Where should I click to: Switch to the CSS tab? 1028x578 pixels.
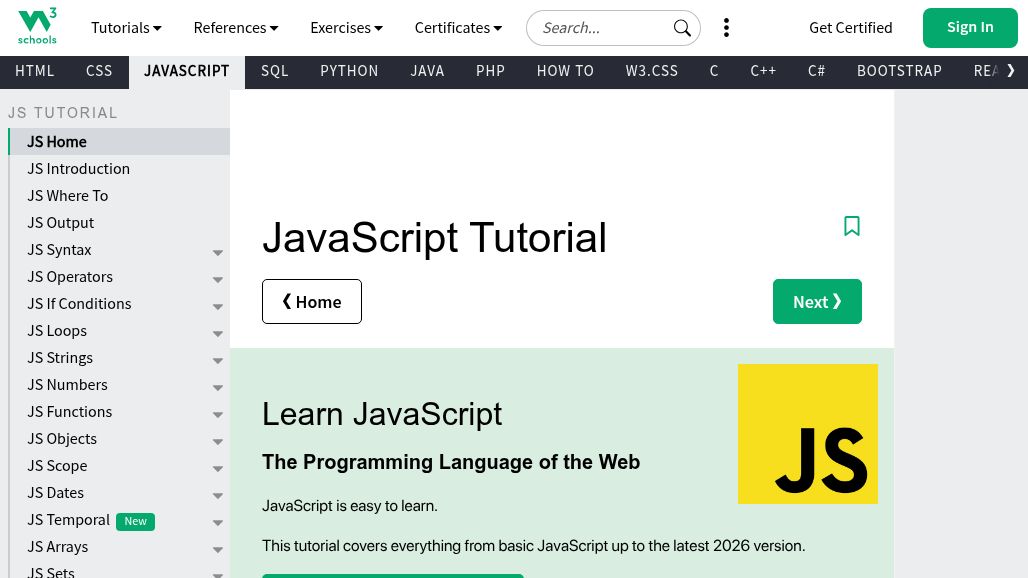pyautogui.click(x=99, y=71)
